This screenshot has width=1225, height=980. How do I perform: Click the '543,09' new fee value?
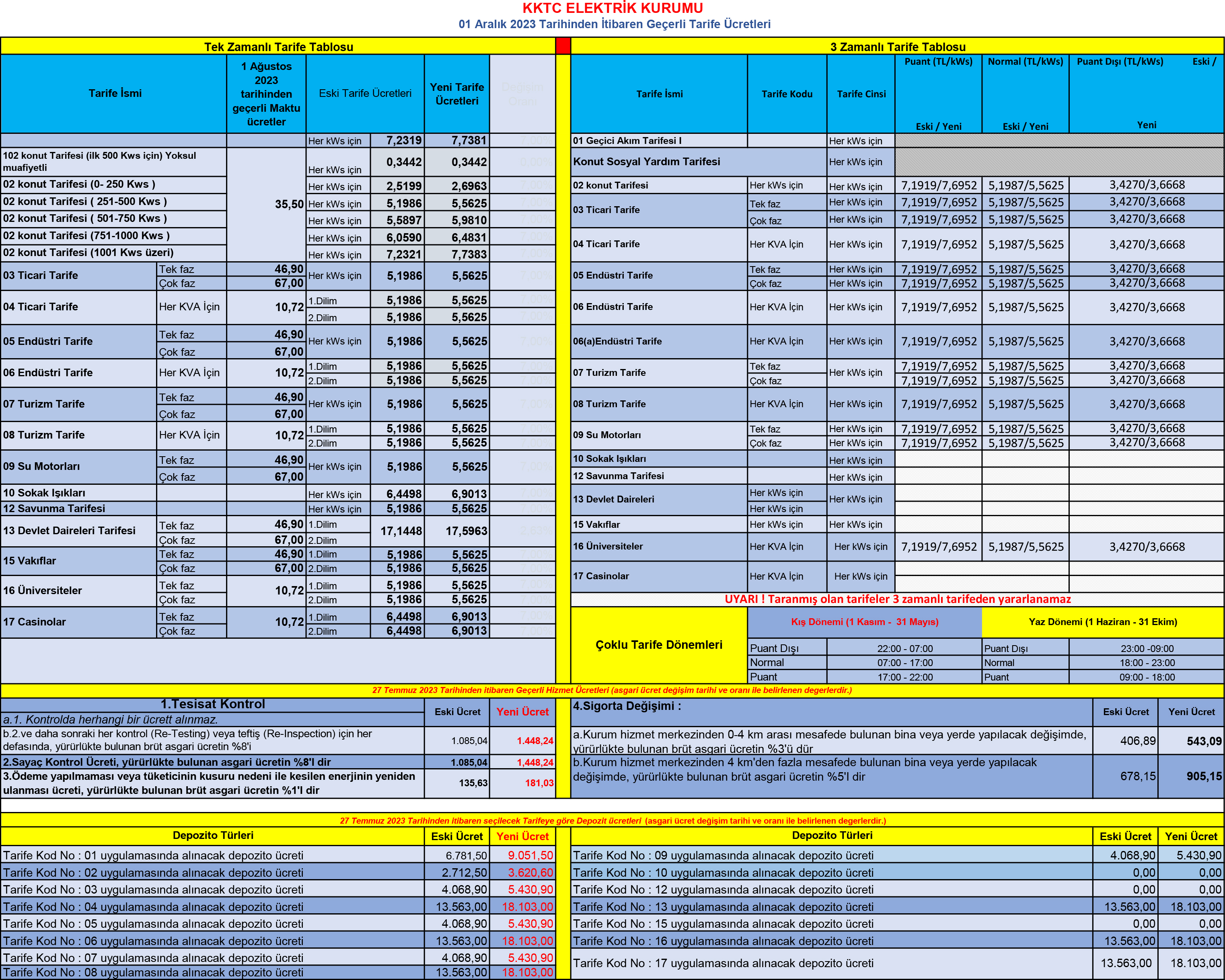point(1191,741)
